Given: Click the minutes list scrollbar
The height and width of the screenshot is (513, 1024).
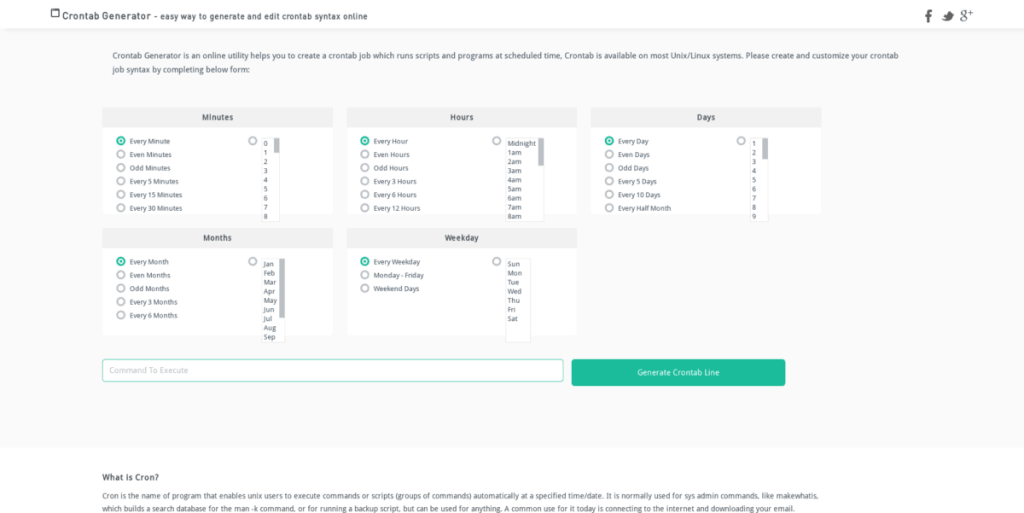Looking at the screenshot, I should tap(276, 147).
